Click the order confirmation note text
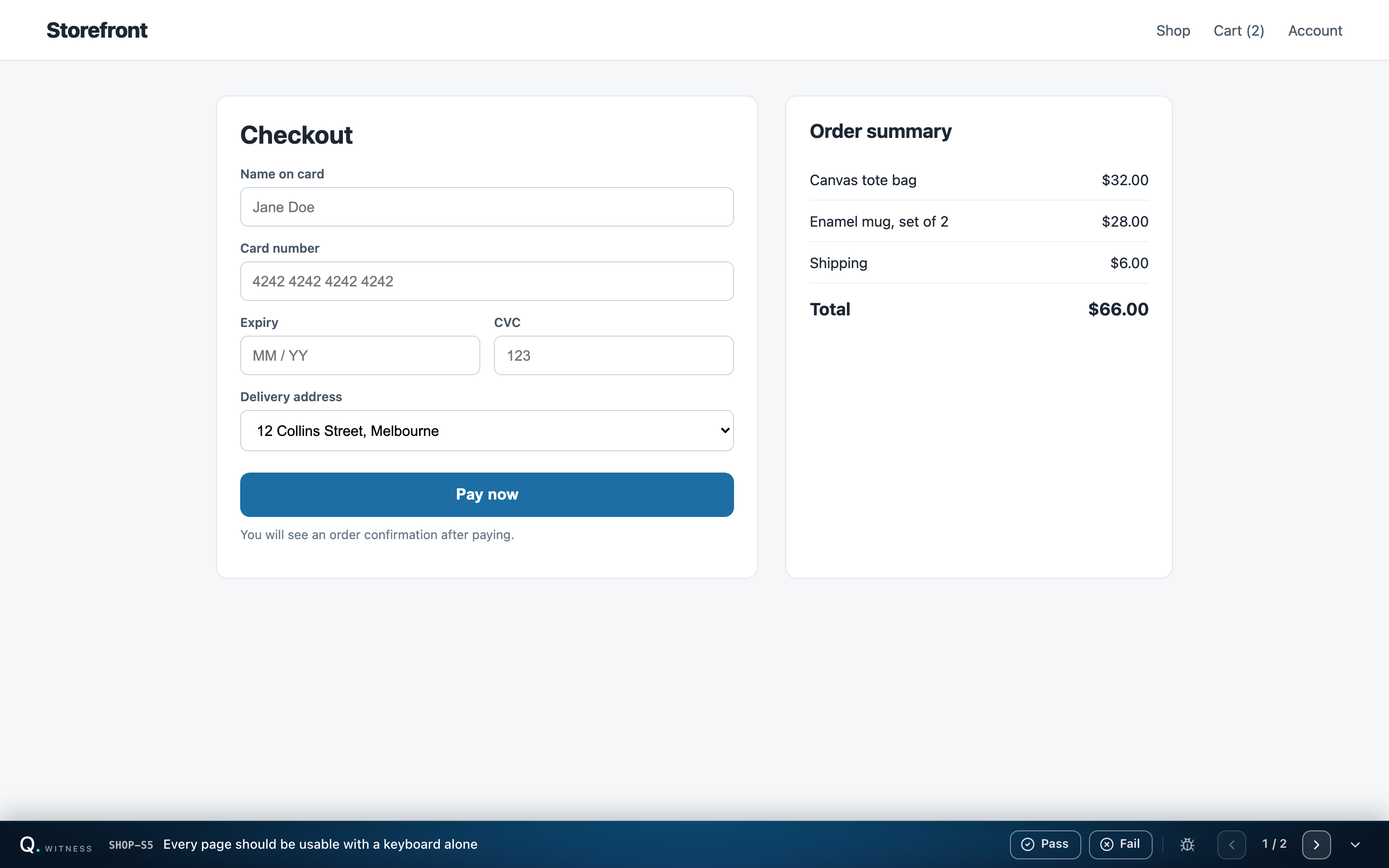Image resolution: width=1389 pixels, height=868 pixels. (x=377, y=534)
